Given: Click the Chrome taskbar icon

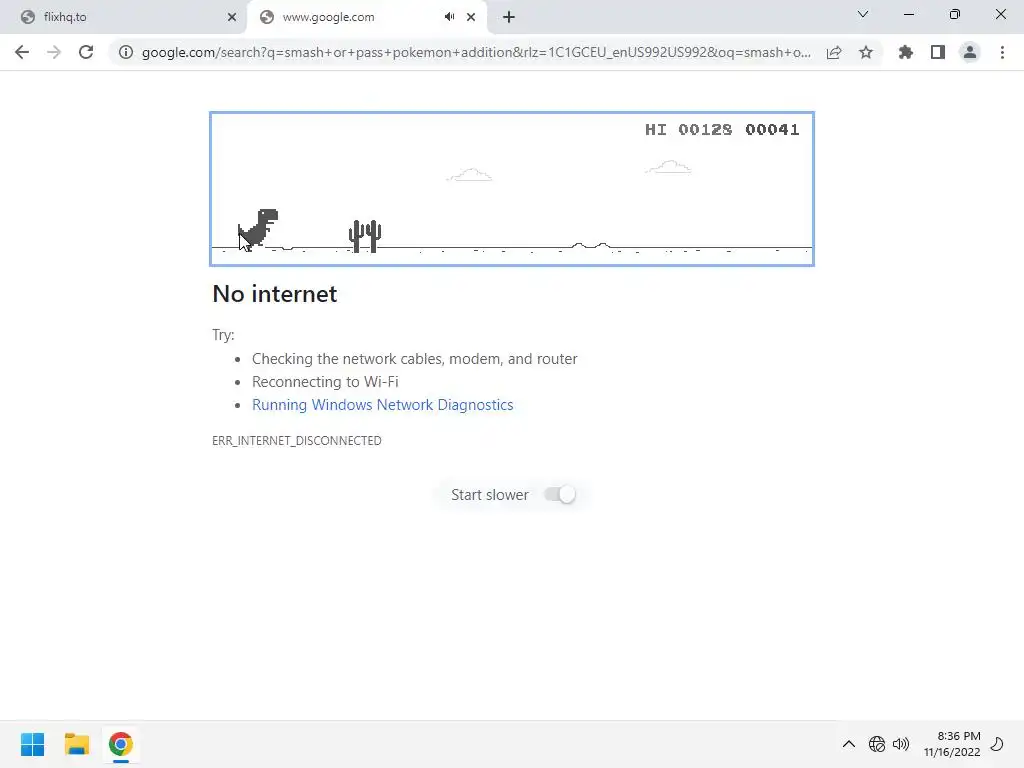Looking at the screenshot, I should [x=121, y=744].
